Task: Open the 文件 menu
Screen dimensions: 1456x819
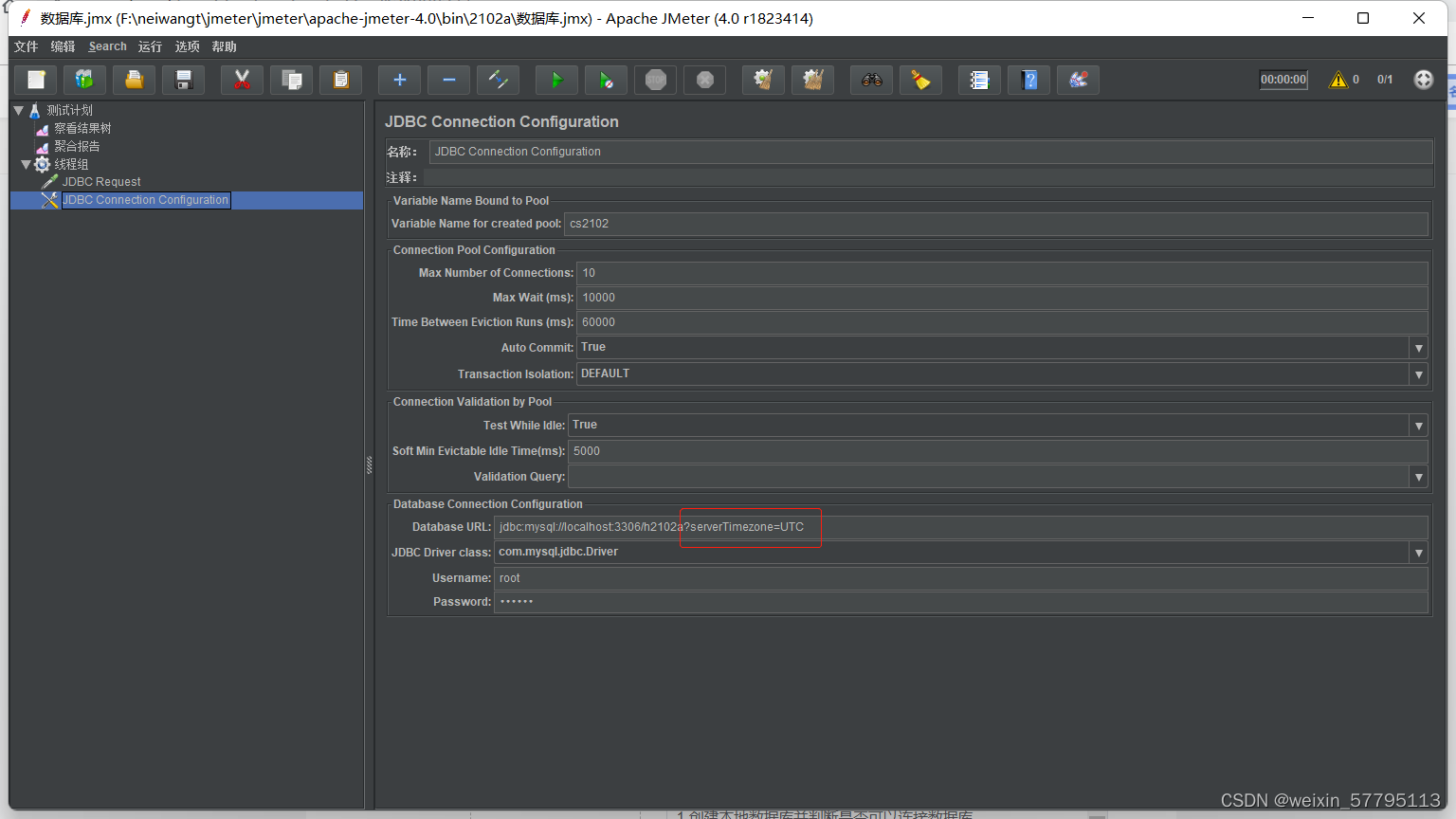Action: (27, 46)
